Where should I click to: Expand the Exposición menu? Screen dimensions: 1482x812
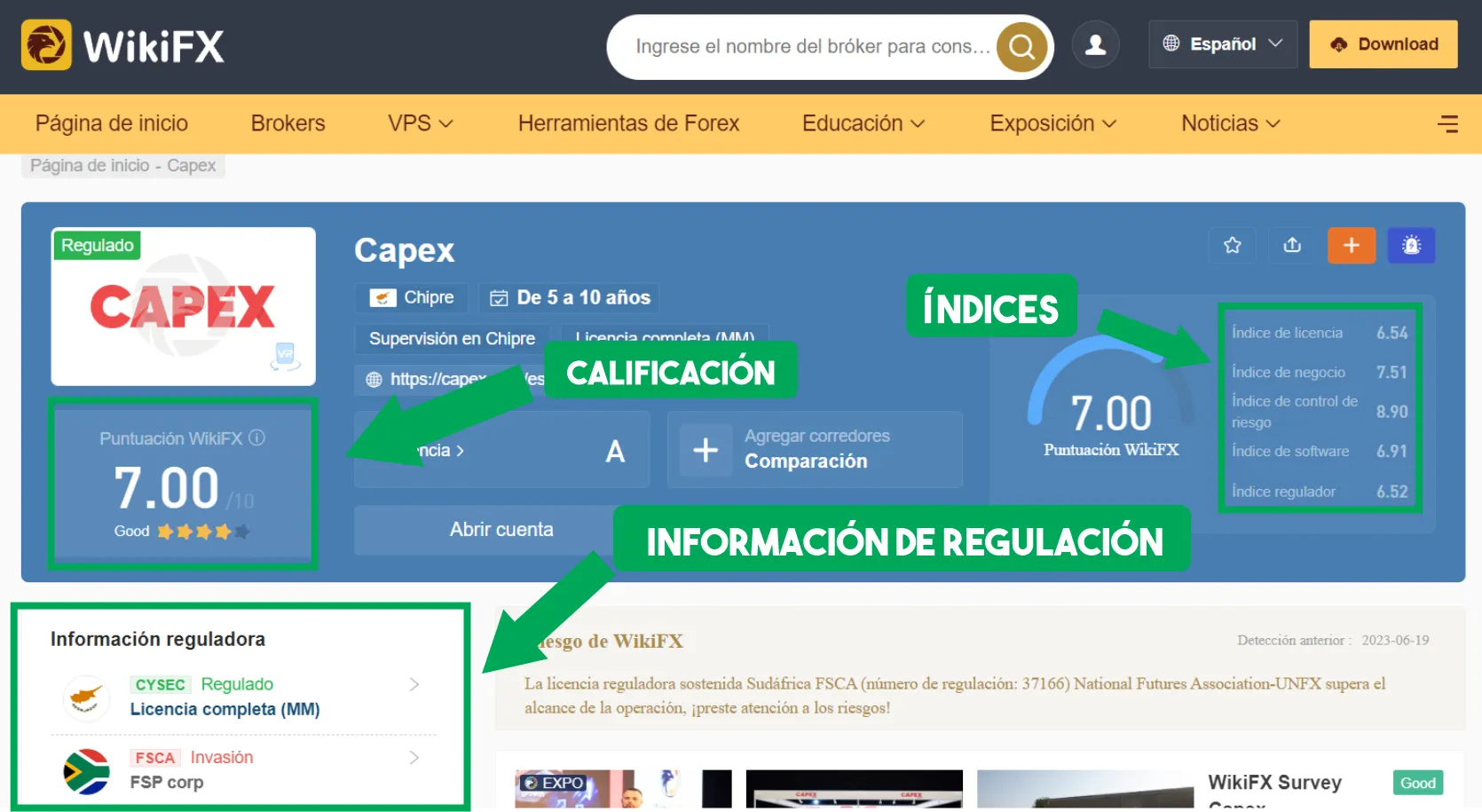tap(1052, 123)
